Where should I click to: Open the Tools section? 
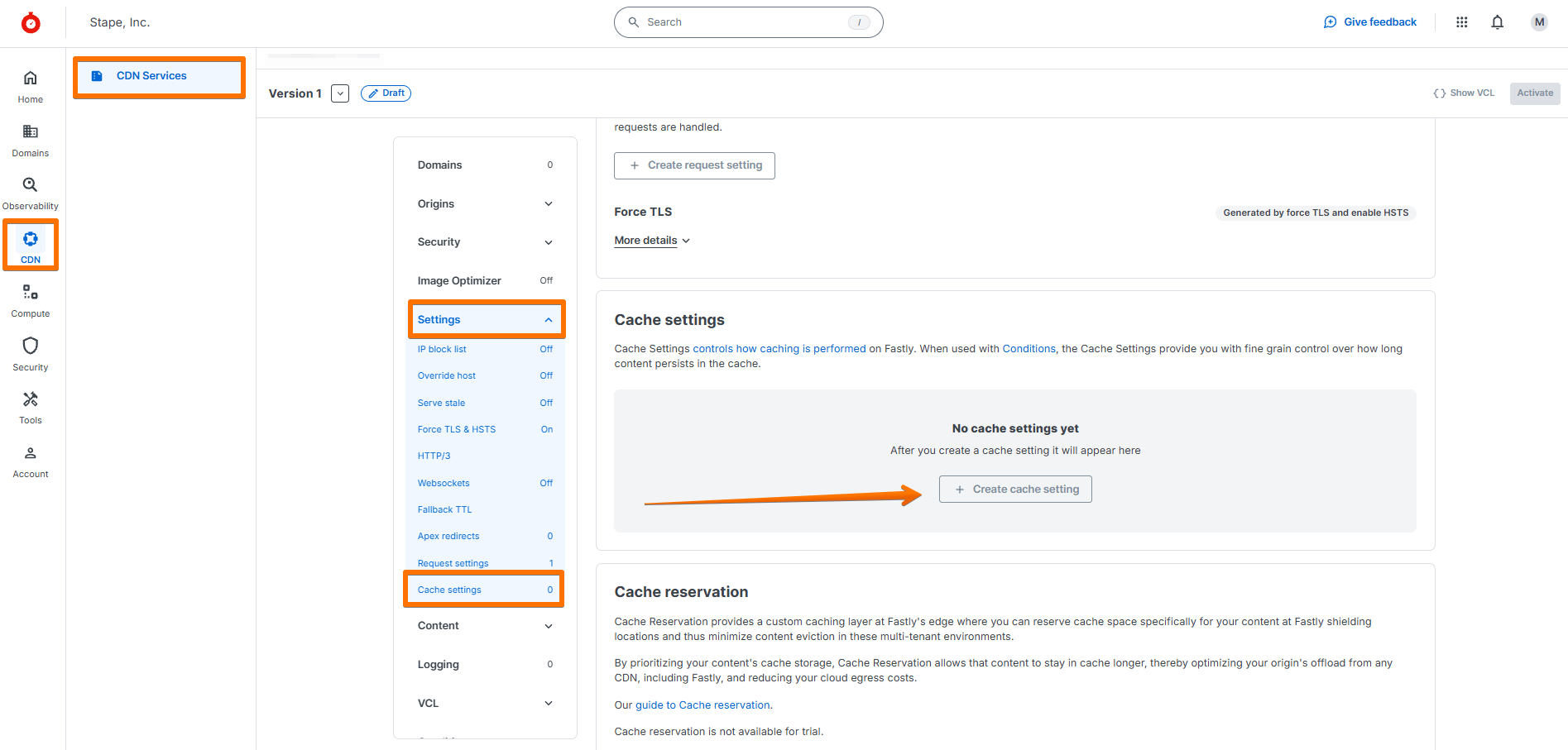point(31,408)
